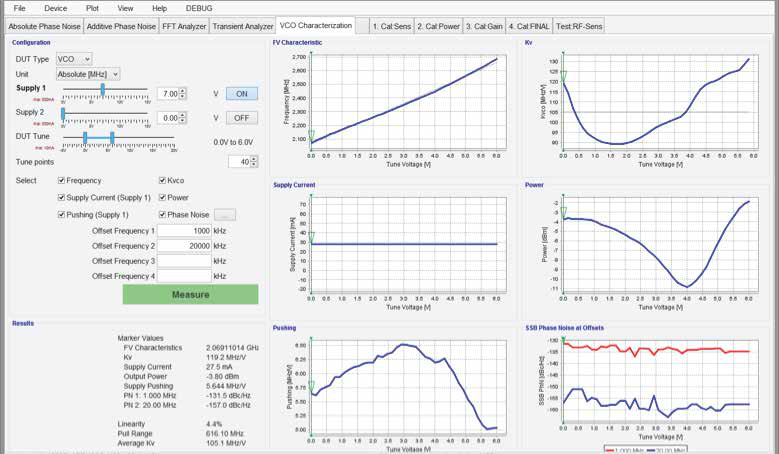
Task: Switch to Absolute Phase Noise tab
Action: pos(44,26)
